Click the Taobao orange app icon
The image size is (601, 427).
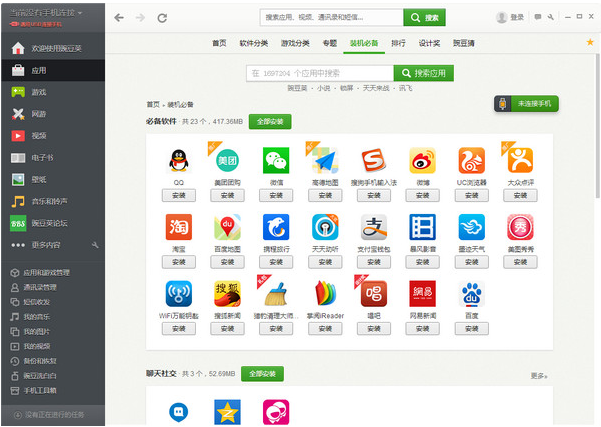tap(179, 227)
